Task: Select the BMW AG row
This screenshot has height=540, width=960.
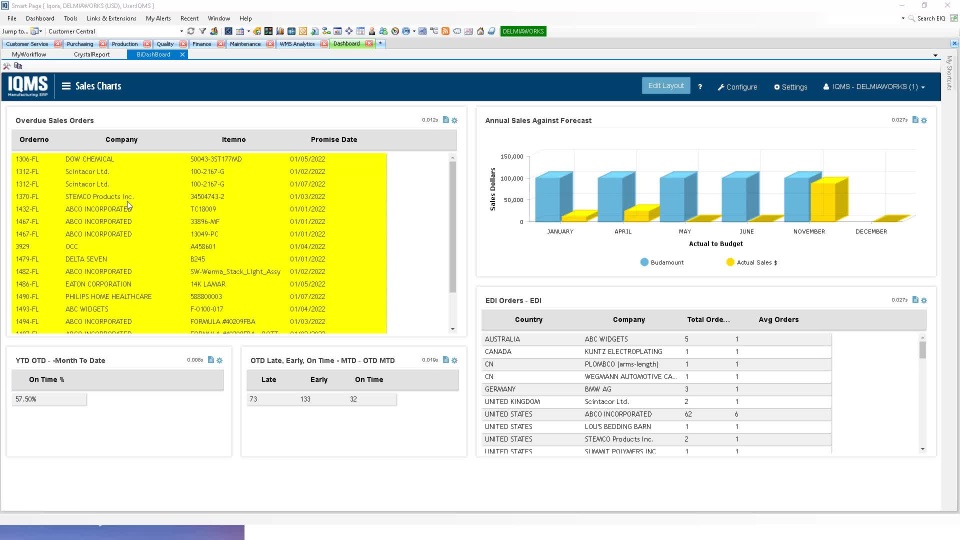Action: 656,389
